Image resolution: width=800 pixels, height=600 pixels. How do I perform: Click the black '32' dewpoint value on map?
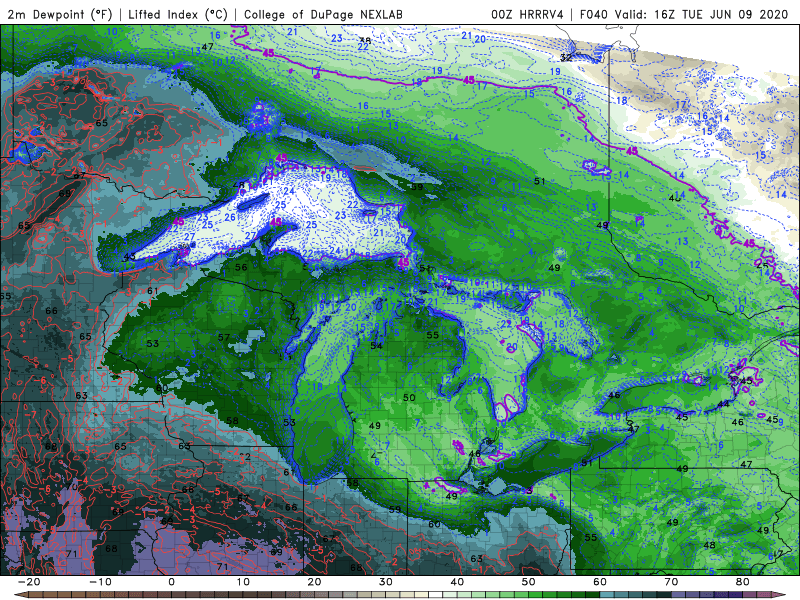tap(566, 58)
